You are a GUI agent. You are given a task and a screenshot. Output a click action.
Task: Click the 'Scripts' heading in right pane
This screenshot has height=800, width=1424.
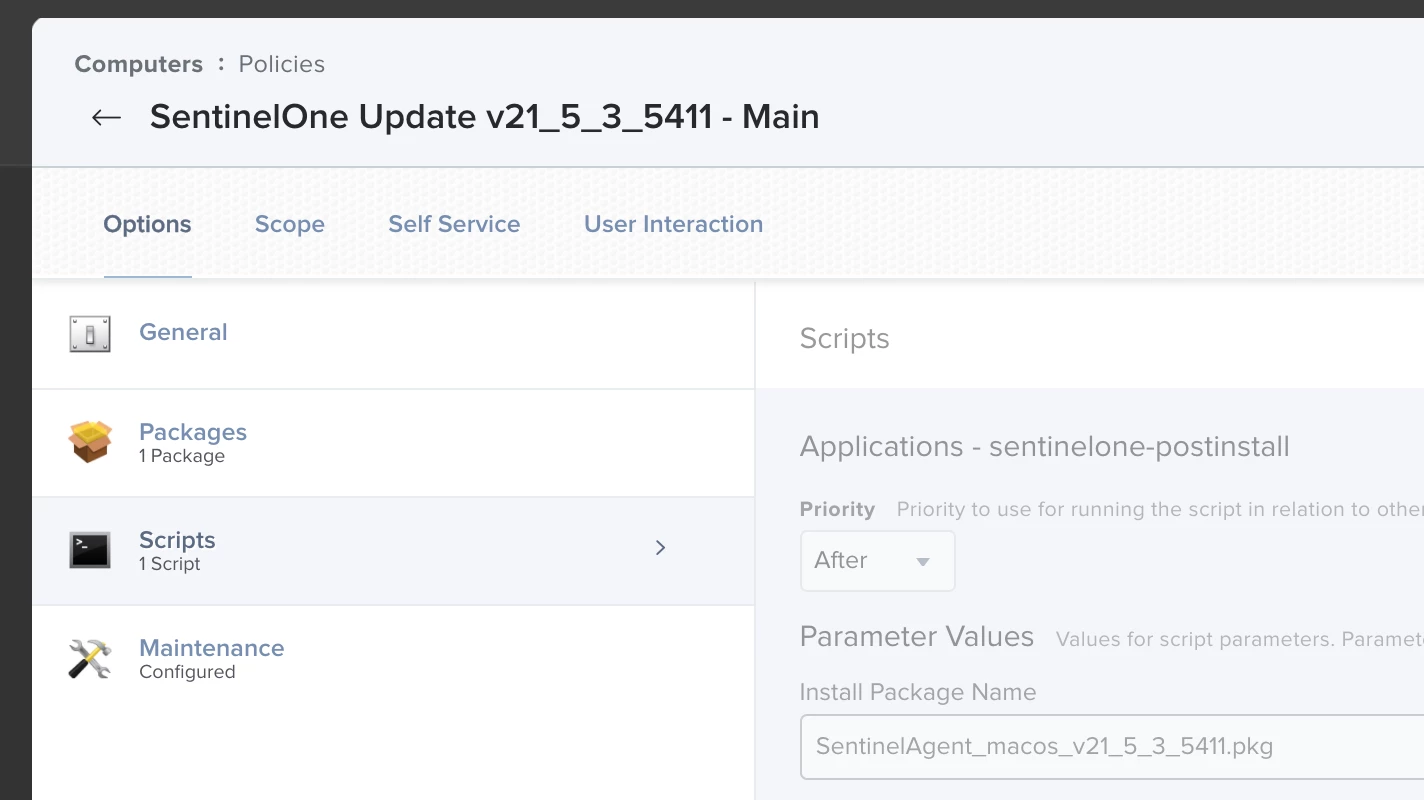[x=845, y=339]
